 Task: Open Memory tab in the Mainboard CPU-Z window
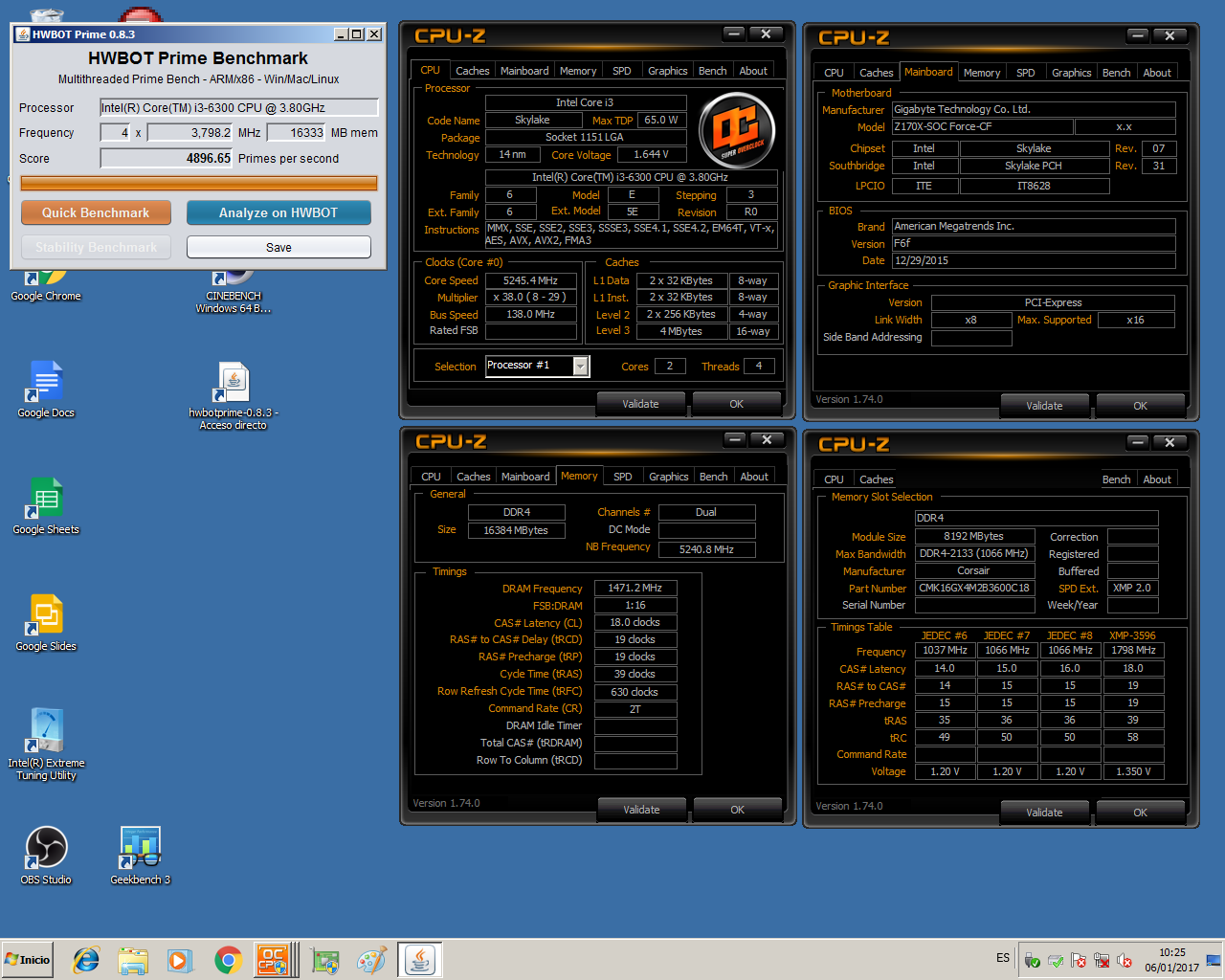pyautogui.click(x=982, y=73)
